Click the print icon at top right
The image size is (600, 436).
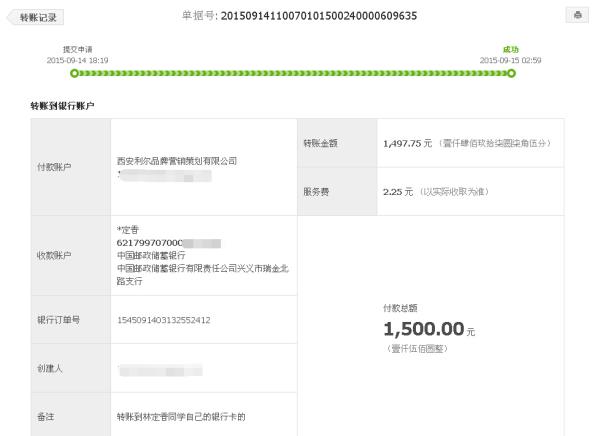coord(577,15)
